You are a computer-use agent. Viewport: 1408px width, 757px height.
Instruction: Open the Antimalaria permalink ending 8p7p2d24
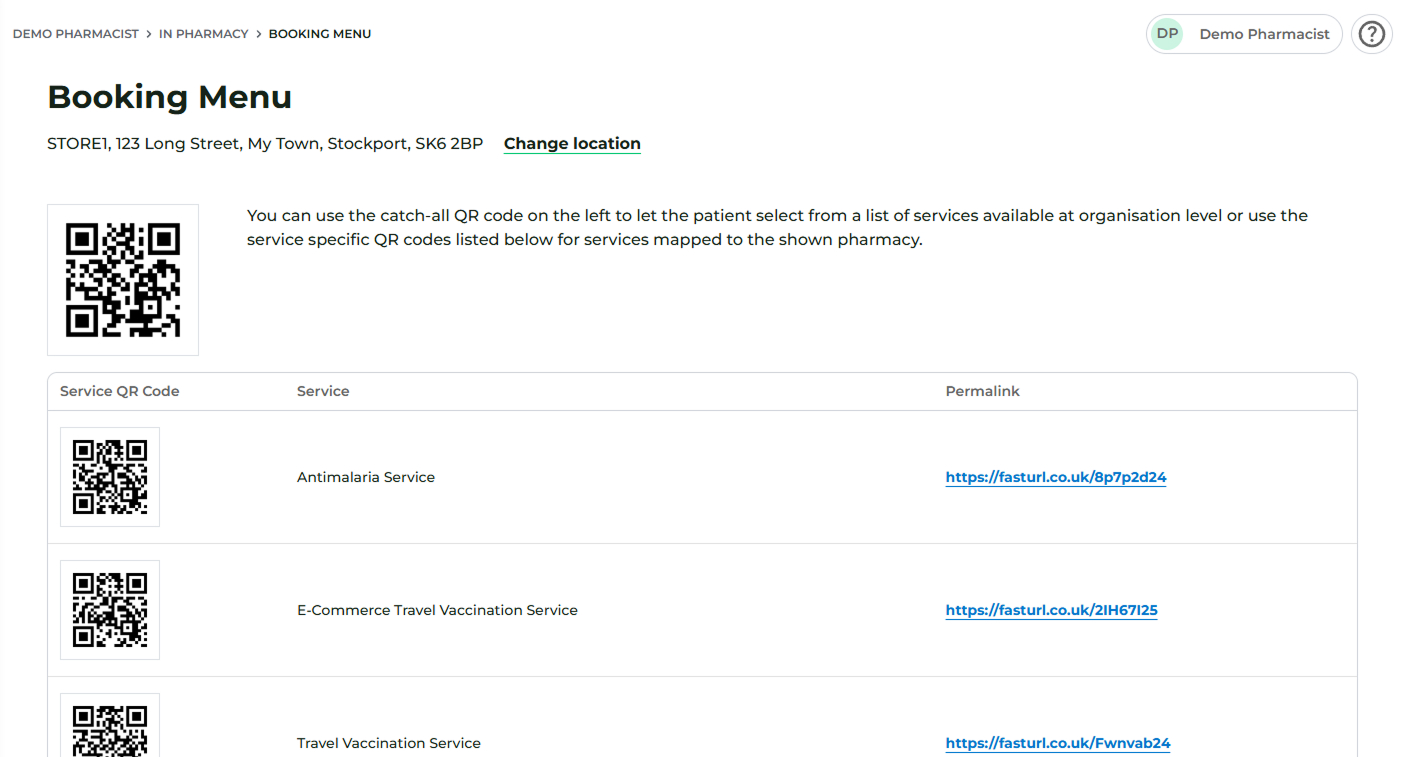coord(1056,478)
